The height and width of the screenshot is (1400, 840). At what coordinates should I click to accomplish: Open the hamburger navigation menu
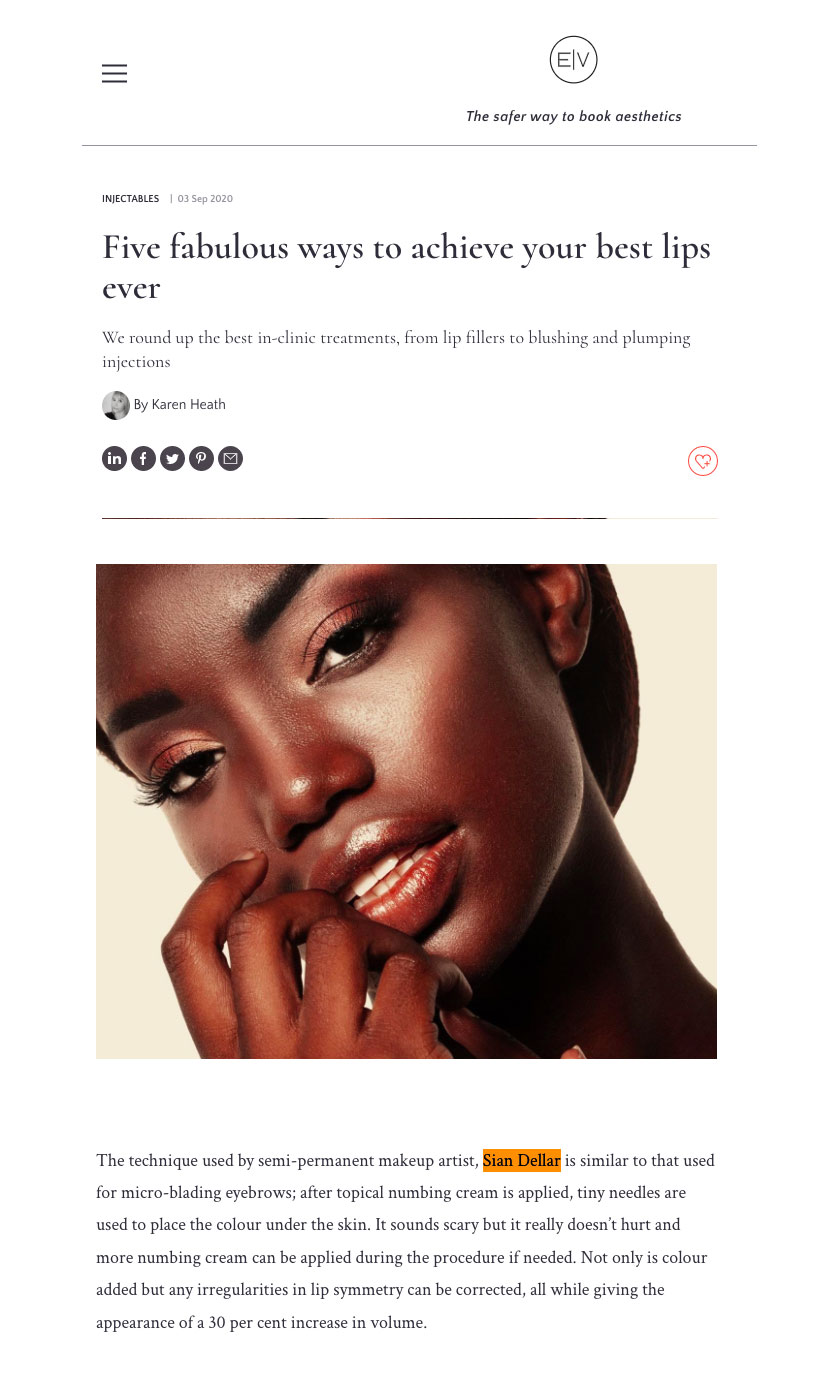(x=114, y=73)
